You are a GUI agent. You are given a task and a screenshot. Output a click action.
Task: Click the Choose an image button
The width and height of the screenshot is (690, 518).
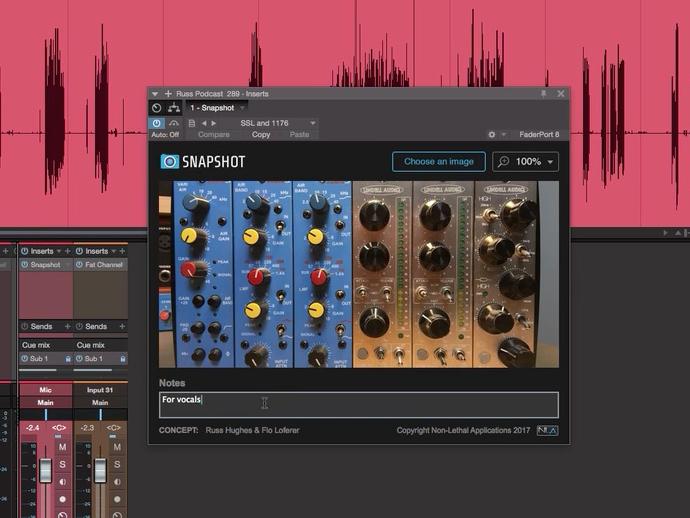click(438, 161)
